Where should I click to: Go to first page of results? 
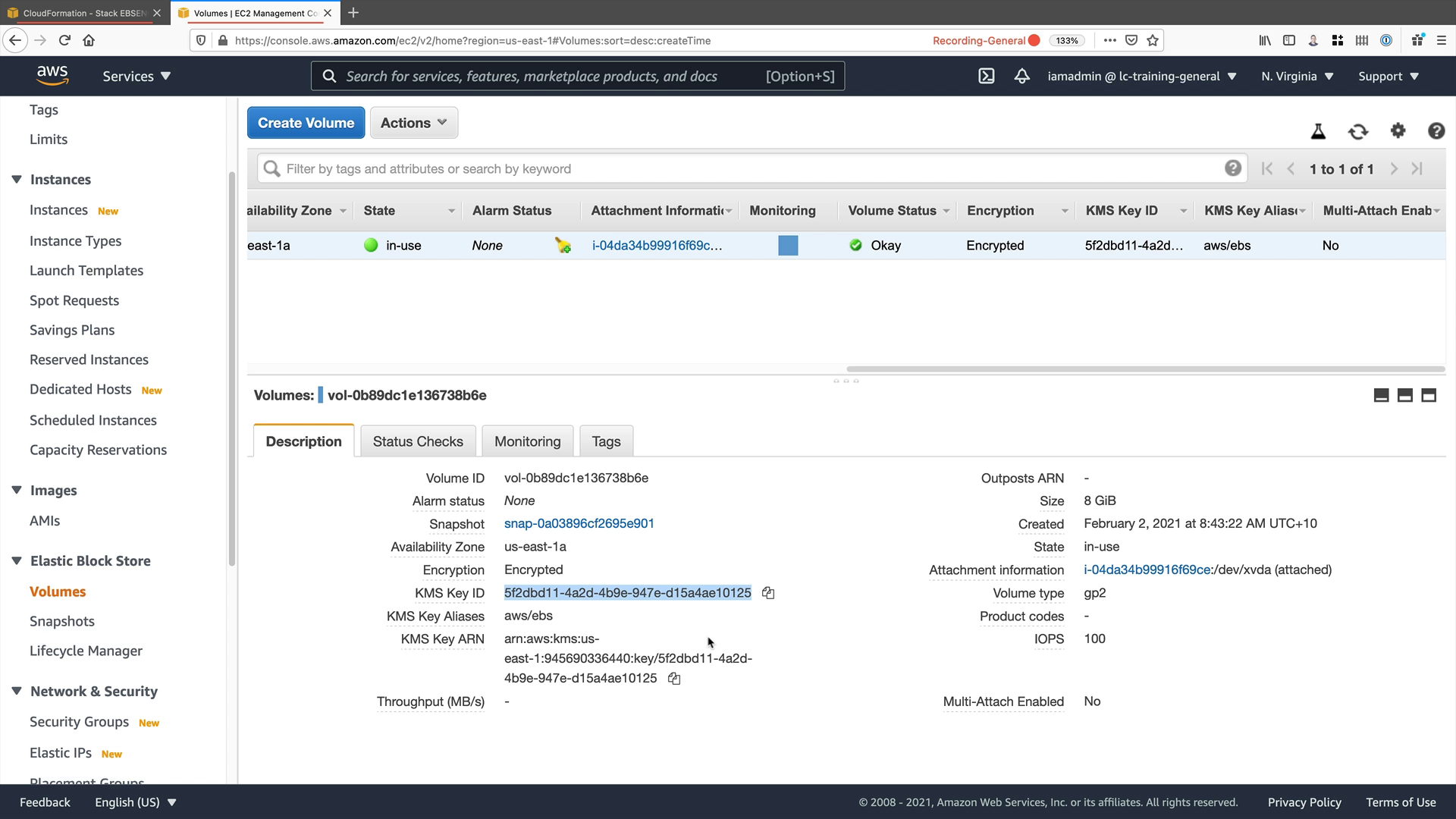coord(1266,169)
